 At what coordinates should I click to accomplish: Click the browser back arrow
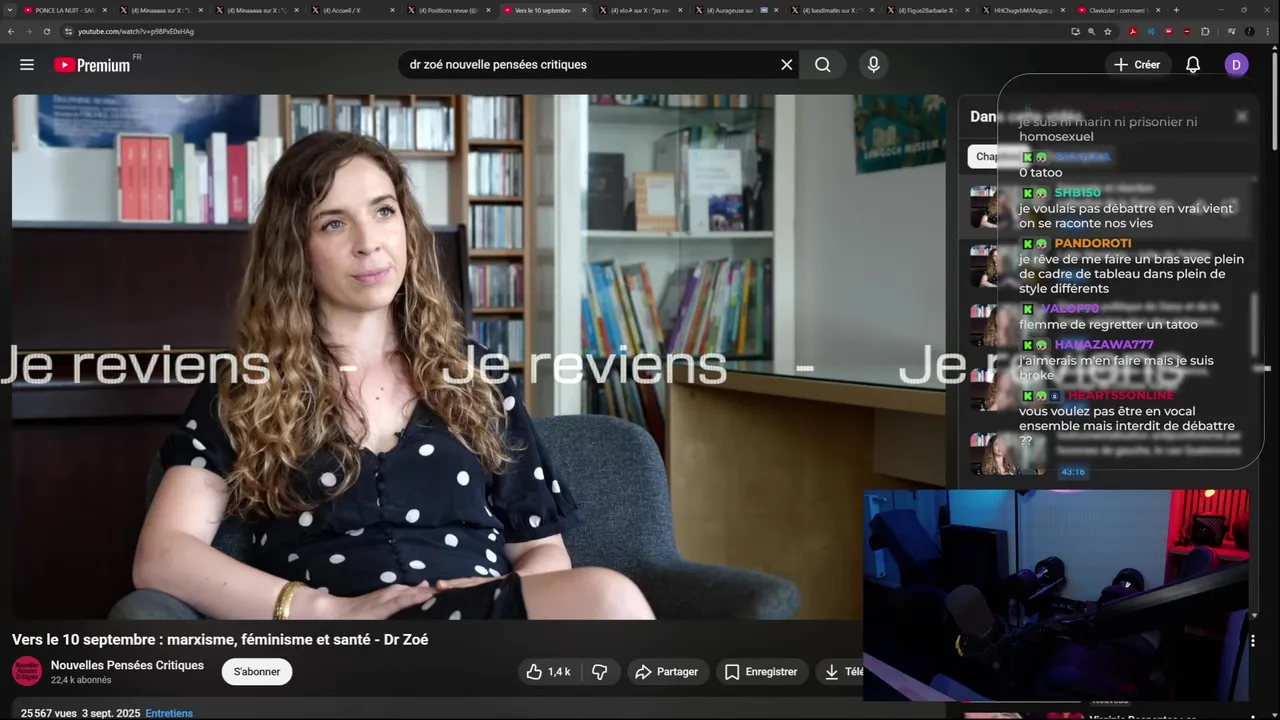click(11, 31)
